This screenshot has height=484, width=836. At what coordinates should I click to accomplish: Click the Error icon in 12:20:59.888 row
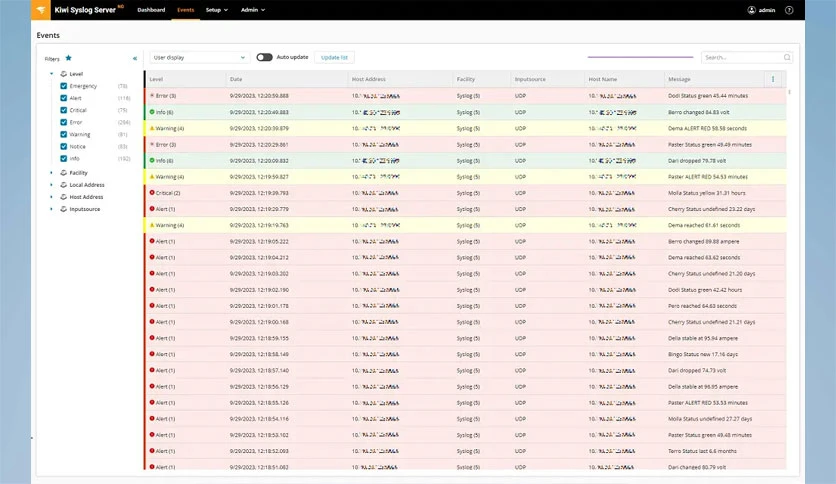tap(152, 95)
